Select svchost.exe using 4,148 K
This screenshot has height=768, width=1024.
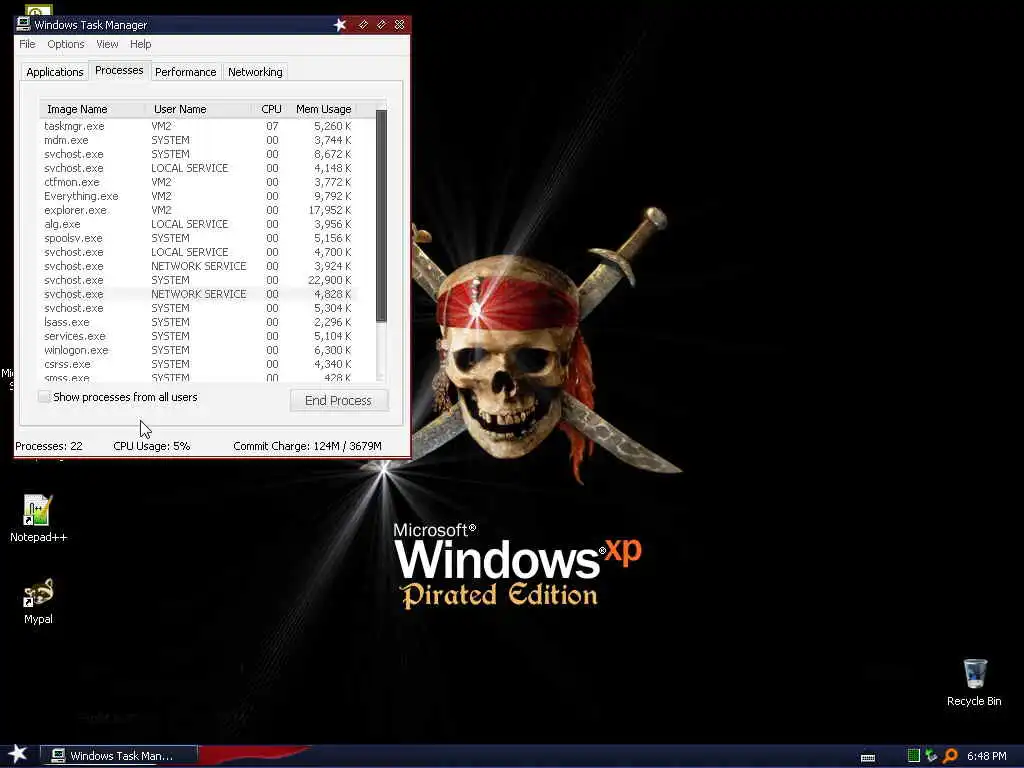(x=199, y=168)
